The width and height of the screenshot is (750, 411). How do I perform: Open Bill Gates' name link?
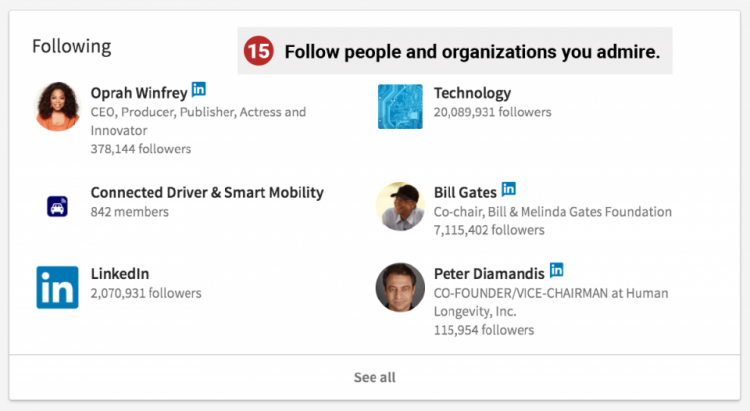pyautogui.click(x=464, y=191)
